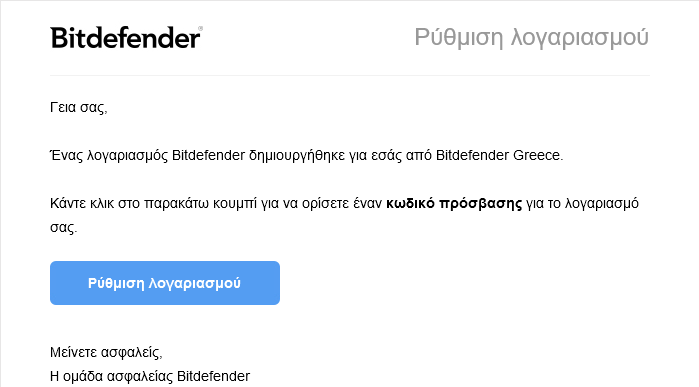This screenshot has width=699, height=387.
Task: Click the sentence beginning Κάντε κλικ στο παρακάτω
Action: (x=344, y=215)
